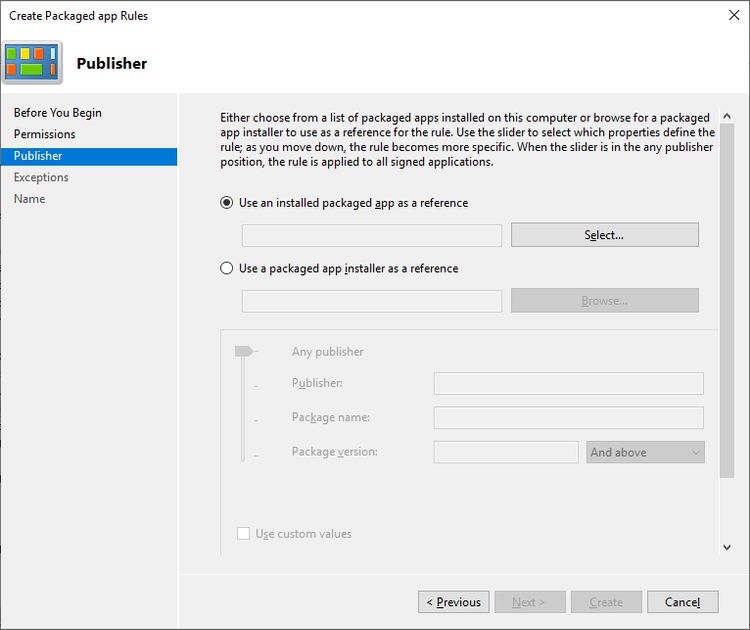
Task: Cancel the rule creation wizard
Action: [683, 602]
